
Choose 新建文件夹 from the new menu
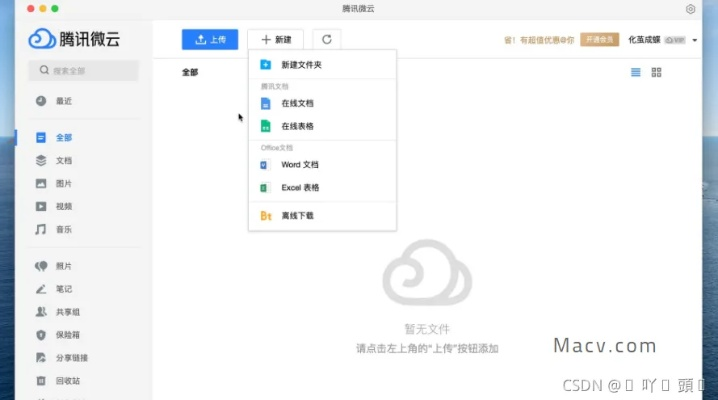point(322,65)
